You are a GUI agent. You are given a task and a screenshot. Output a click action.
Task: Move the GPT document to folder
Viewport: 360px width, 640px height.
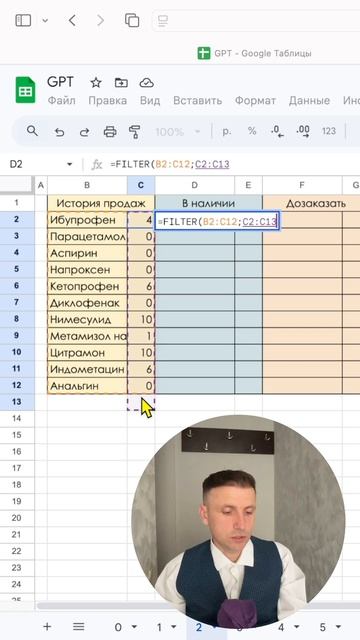point(121,83)
